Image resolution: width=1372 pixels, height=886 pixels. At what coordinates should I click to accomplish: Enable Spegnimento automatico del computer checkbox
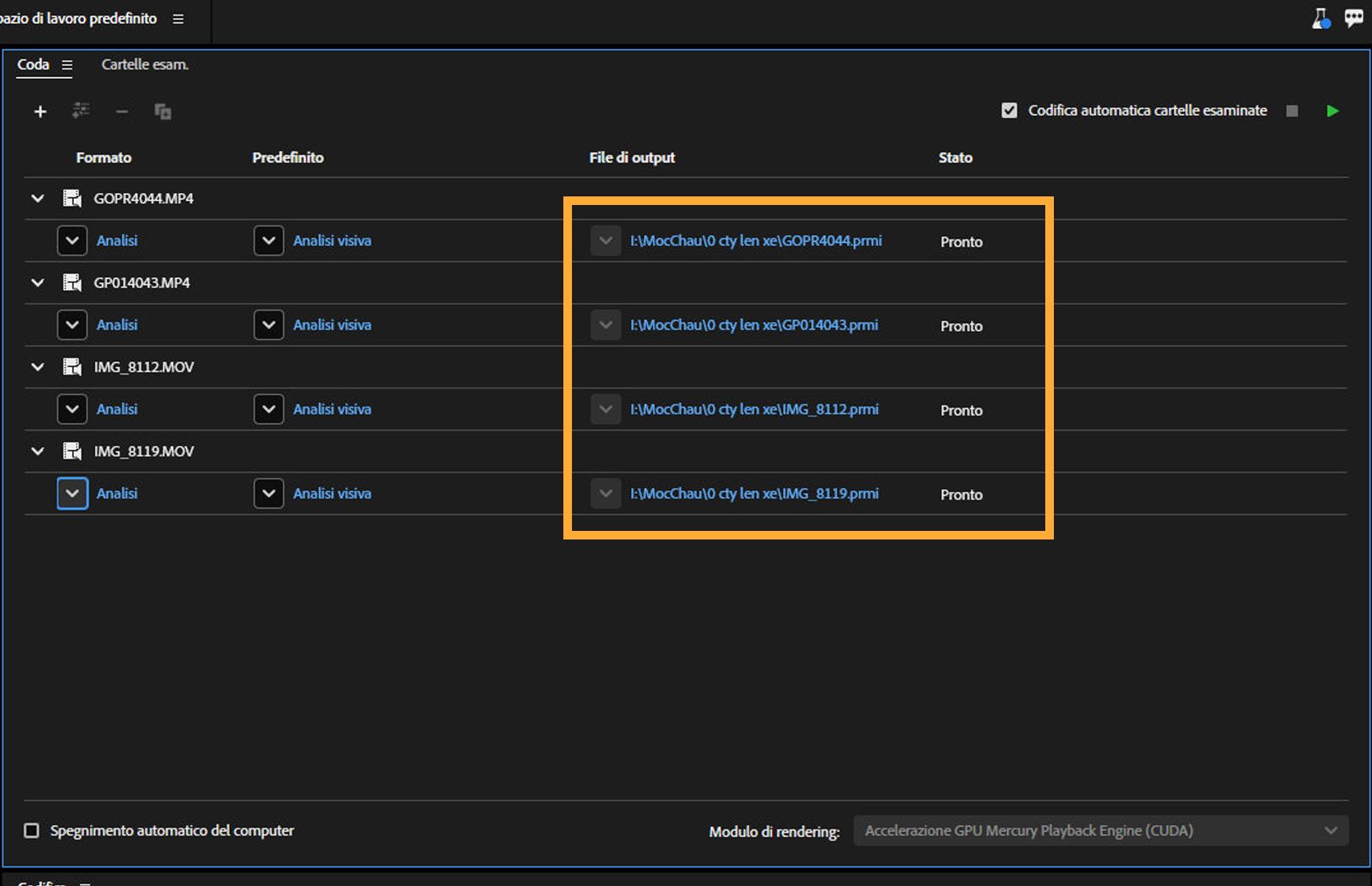[32, 830]
